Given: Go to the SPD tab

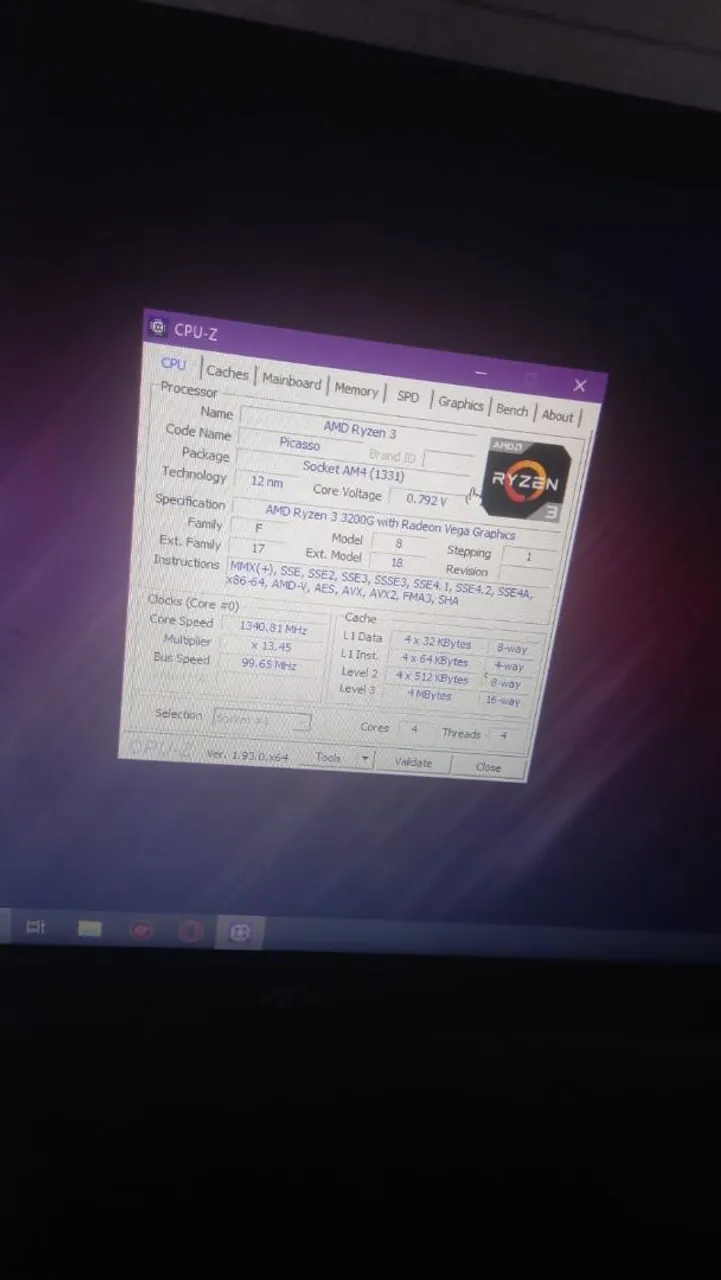Looking at the screenshot, I should point(408,396).
